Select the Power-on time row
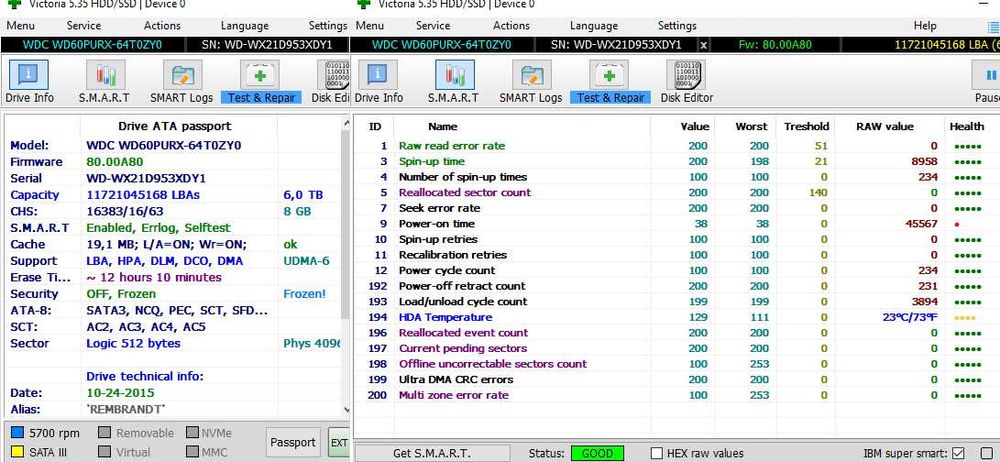Image resolution: width=1000 pixels, height=462 pixels. point(675,223)
